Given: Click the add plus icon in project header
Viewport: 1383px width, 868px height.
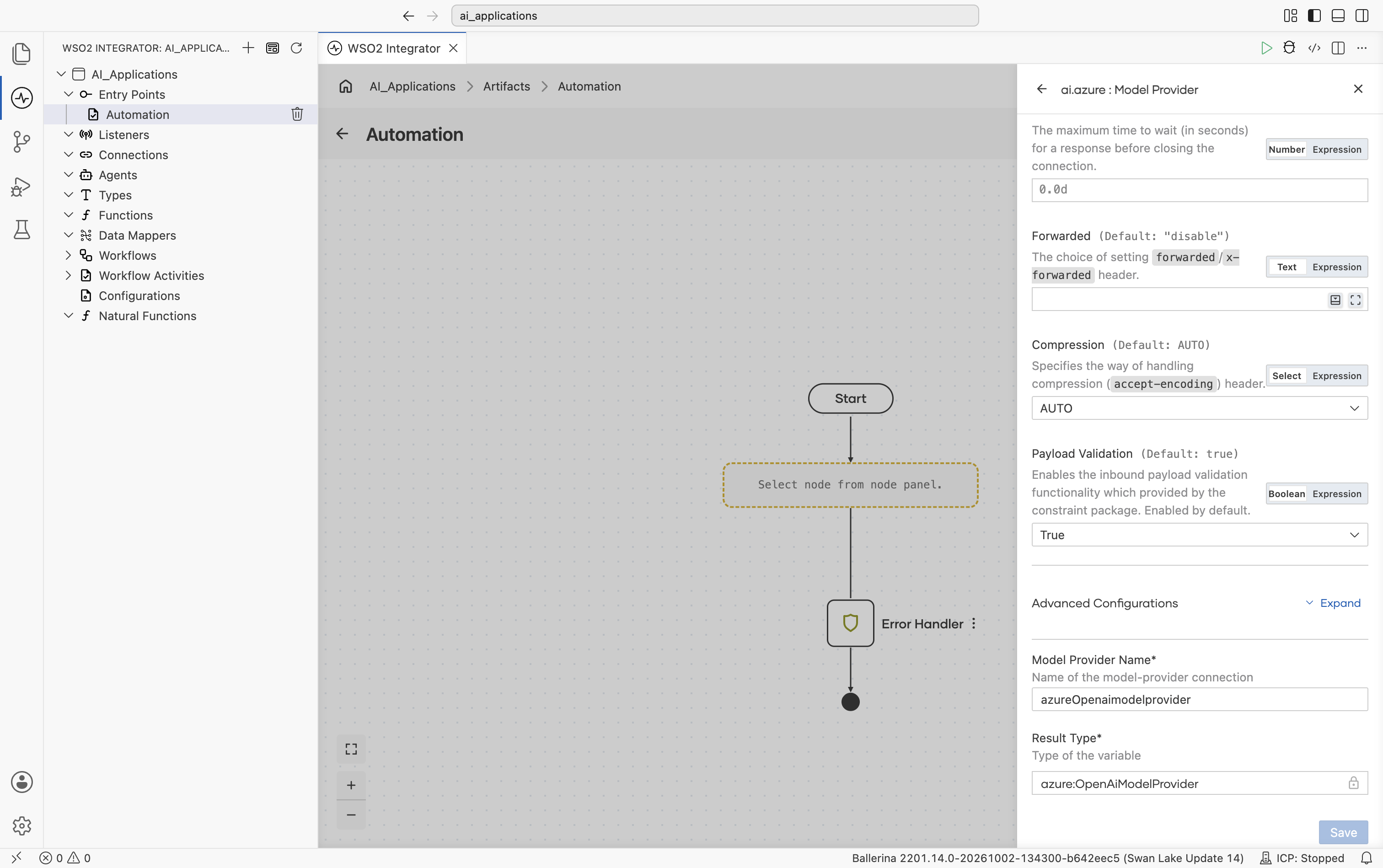Looking at the screenshot, I should 248,48.
